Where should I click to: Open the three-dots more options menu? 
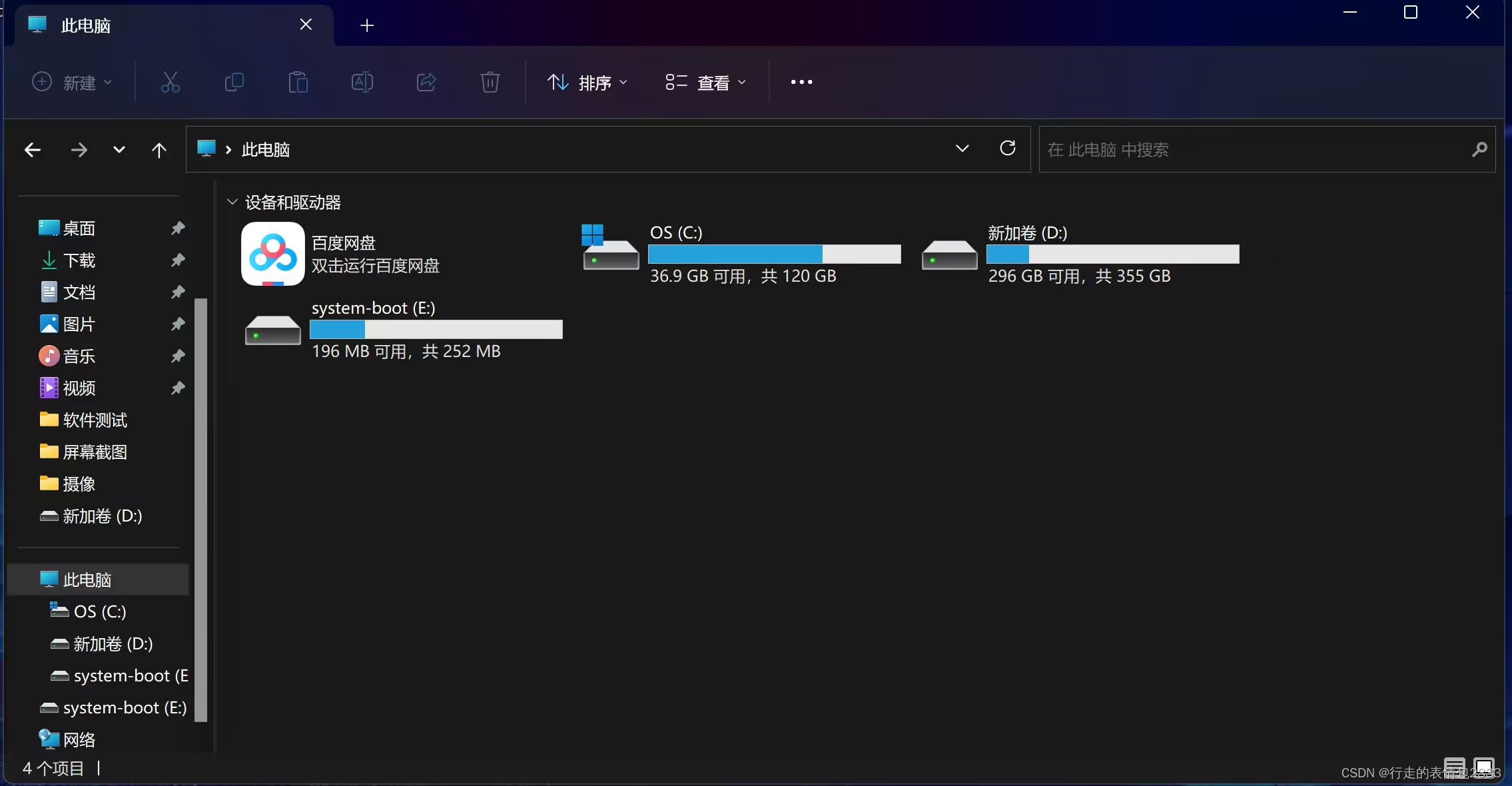[801, 82]
